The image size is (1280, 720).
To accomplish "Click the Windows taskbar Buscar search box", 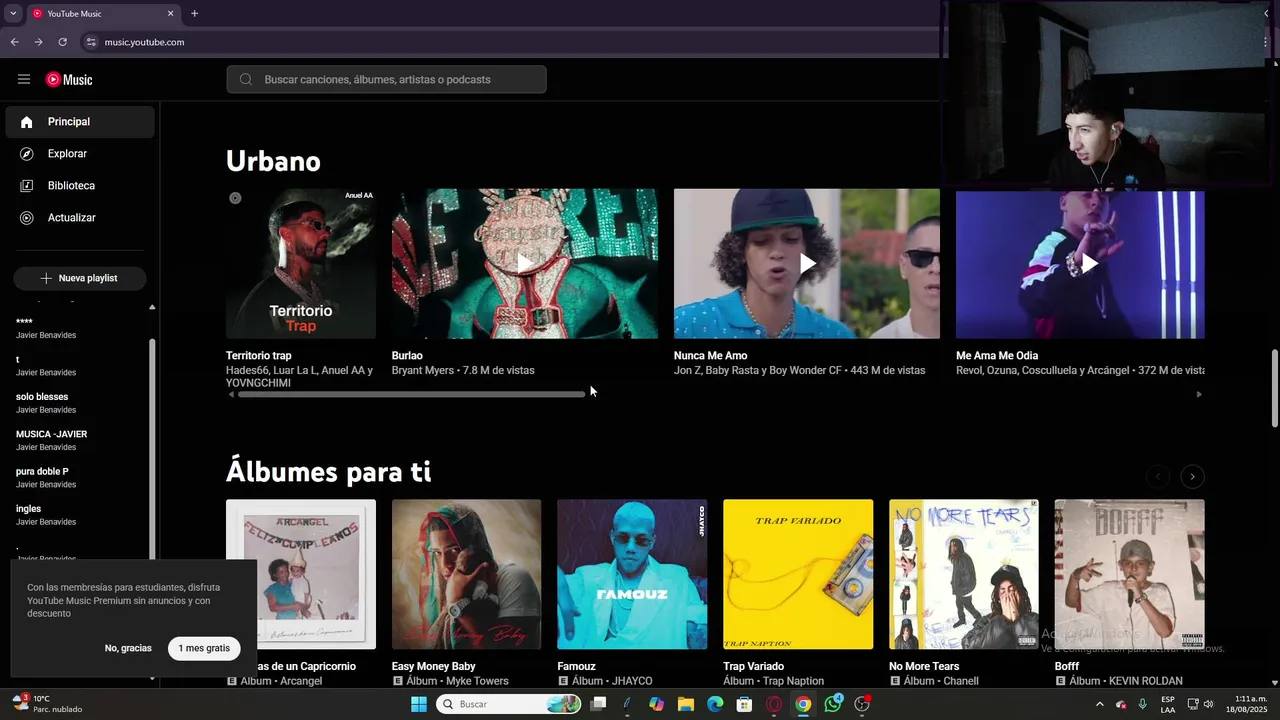I will tap(508, 704).
